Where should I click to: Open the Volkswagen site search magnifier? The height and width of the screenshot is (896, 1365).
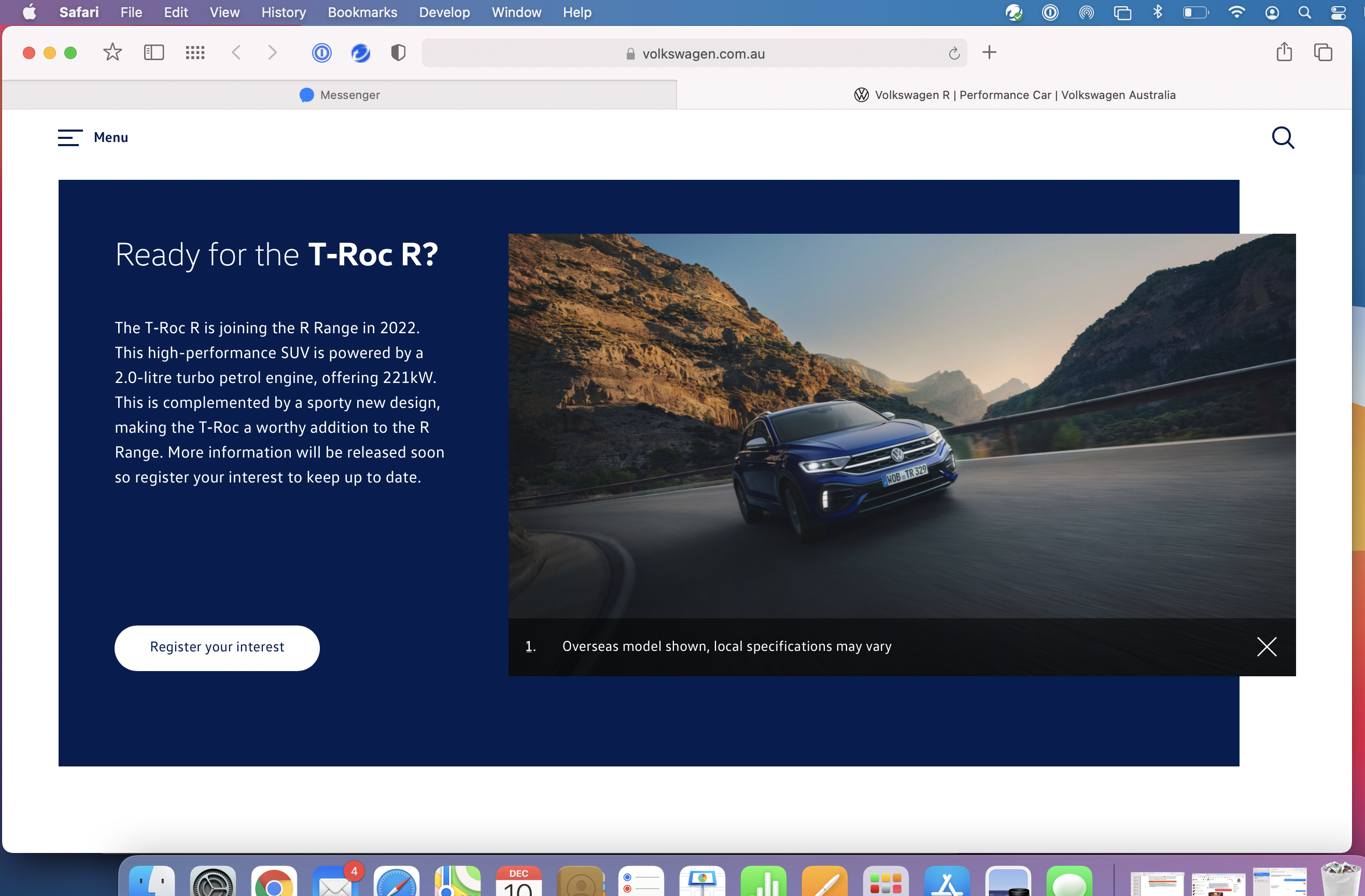point(1283,137)
